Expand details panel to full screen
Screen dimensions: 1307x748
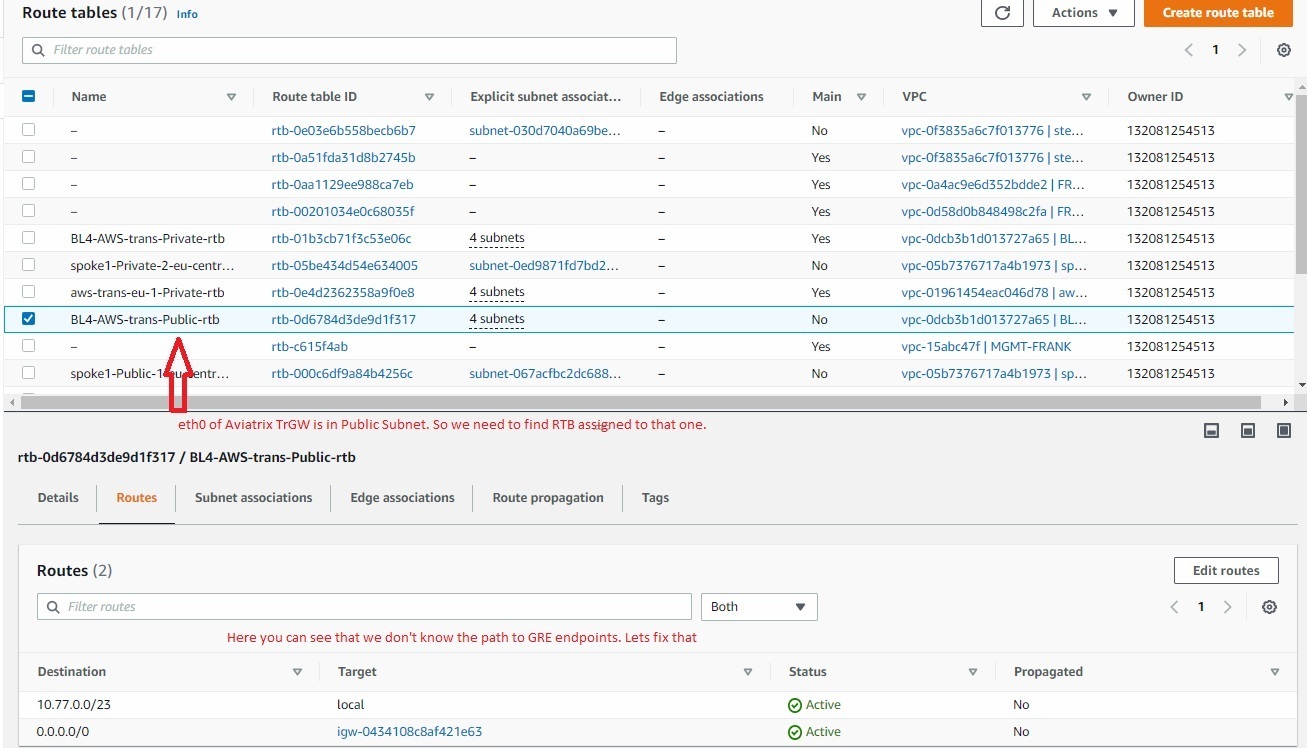tap(1284, 430)
